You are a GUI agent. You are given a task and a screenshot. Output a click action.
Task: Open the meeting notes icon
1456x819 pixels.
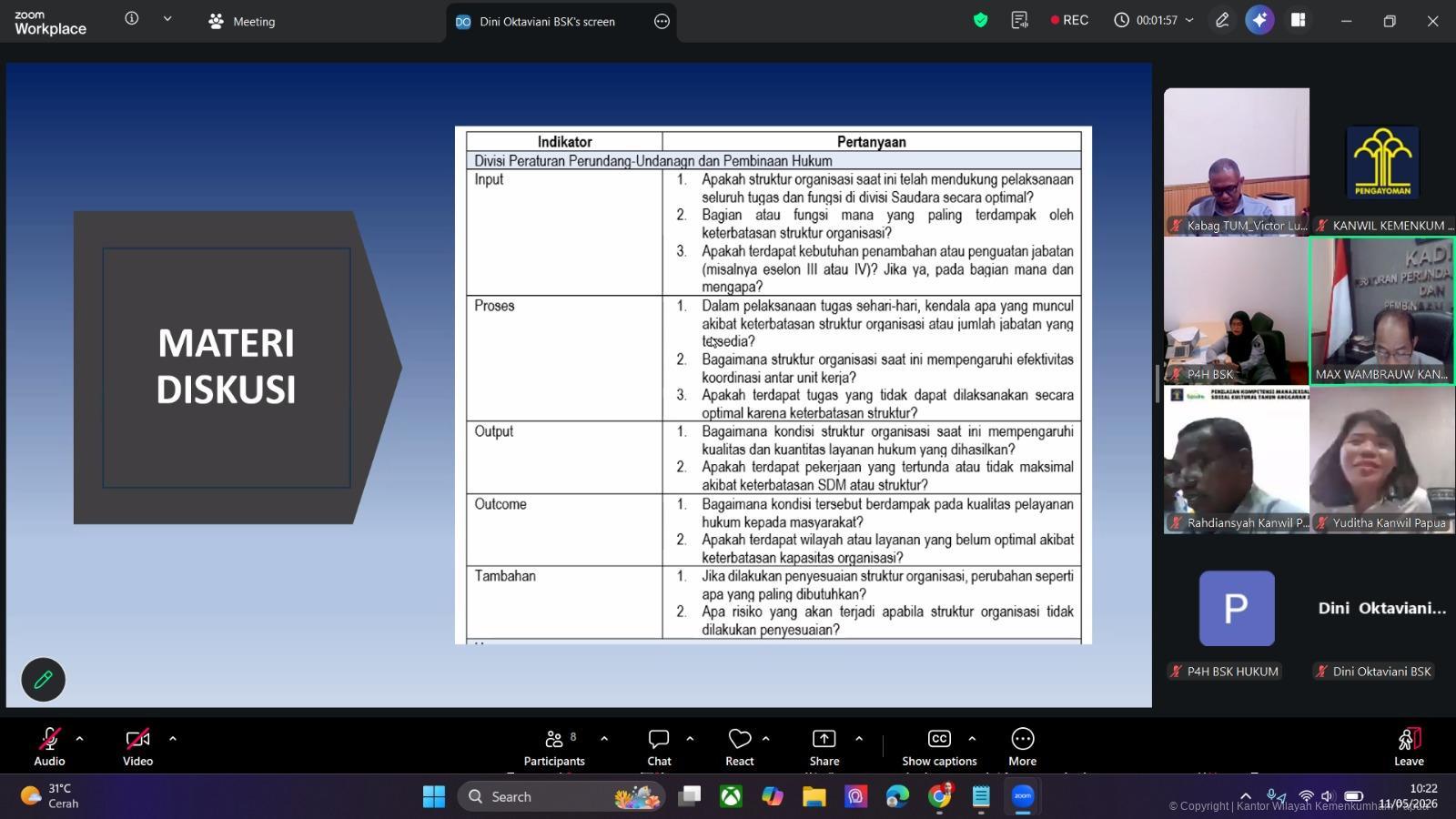tap(1019, 20)
